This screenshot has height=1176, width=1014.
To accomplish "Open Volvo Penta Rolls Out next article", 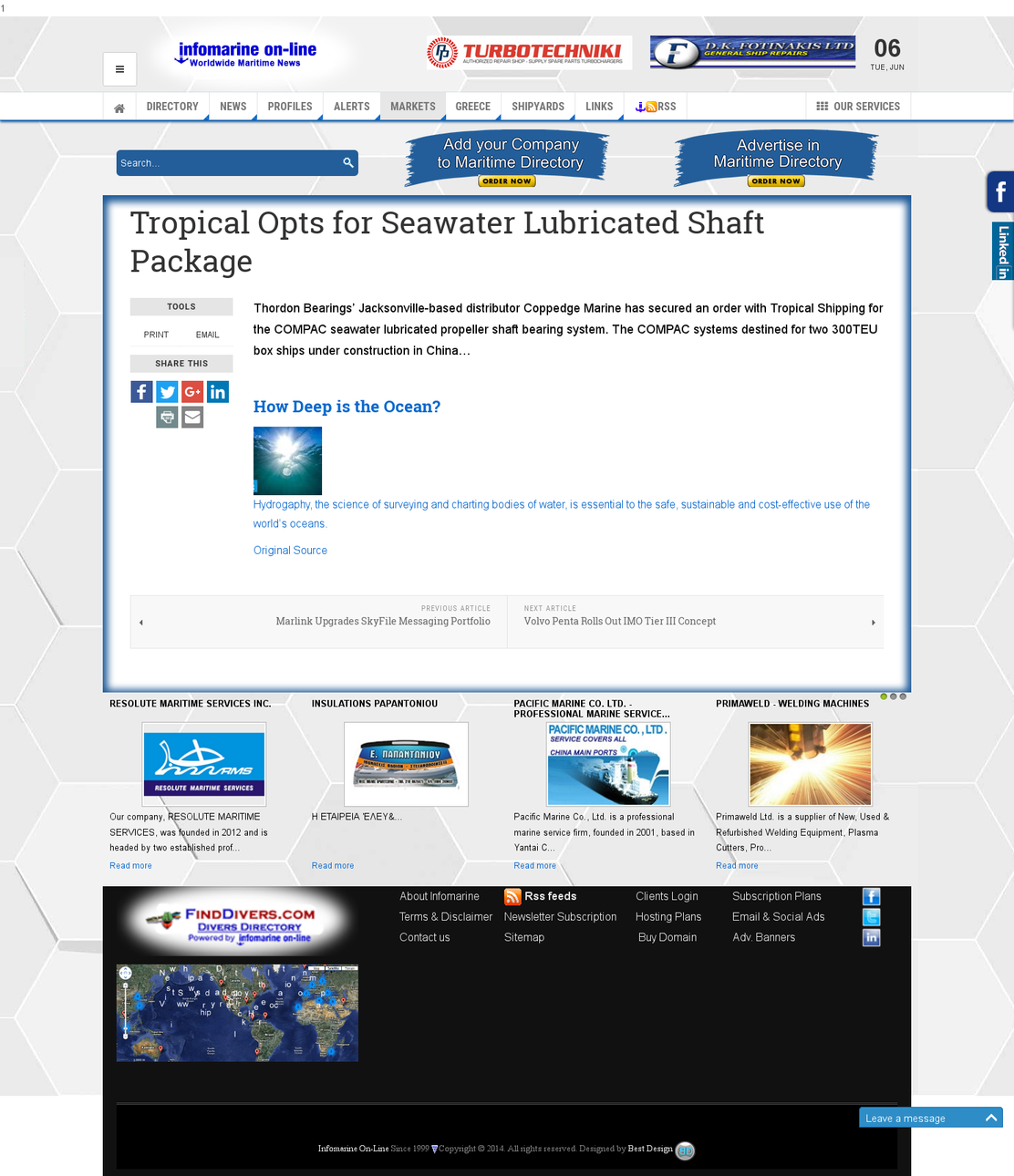I will 620,622.
